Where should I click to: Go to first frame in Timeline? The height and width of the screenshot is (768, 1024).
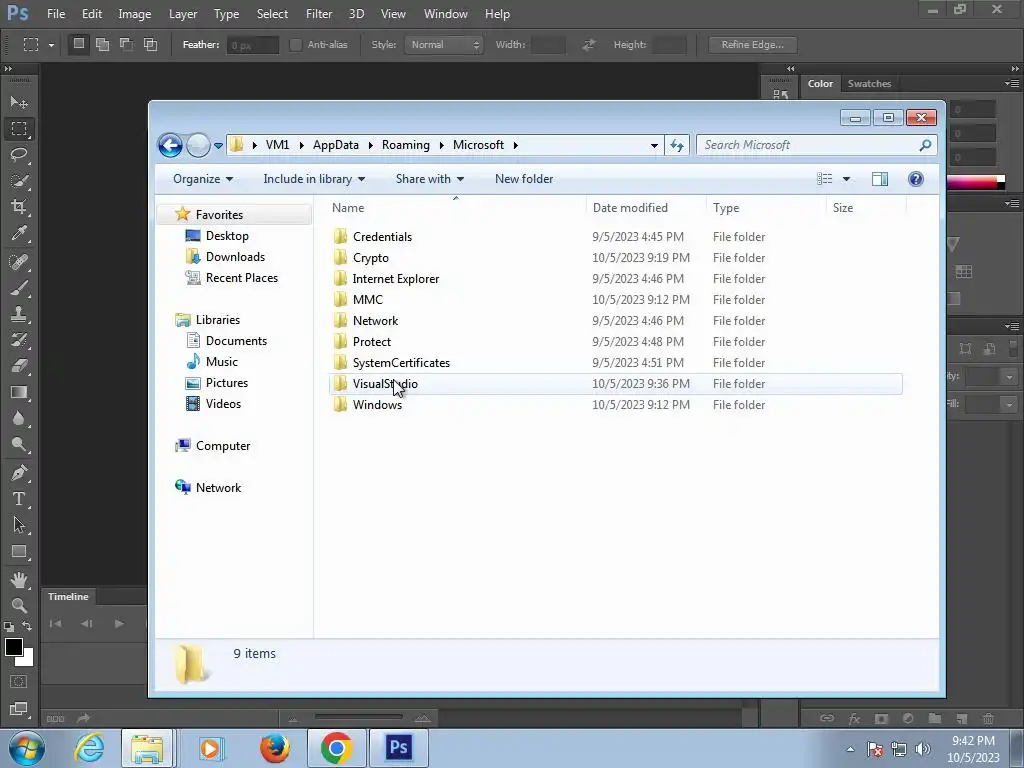56,624
